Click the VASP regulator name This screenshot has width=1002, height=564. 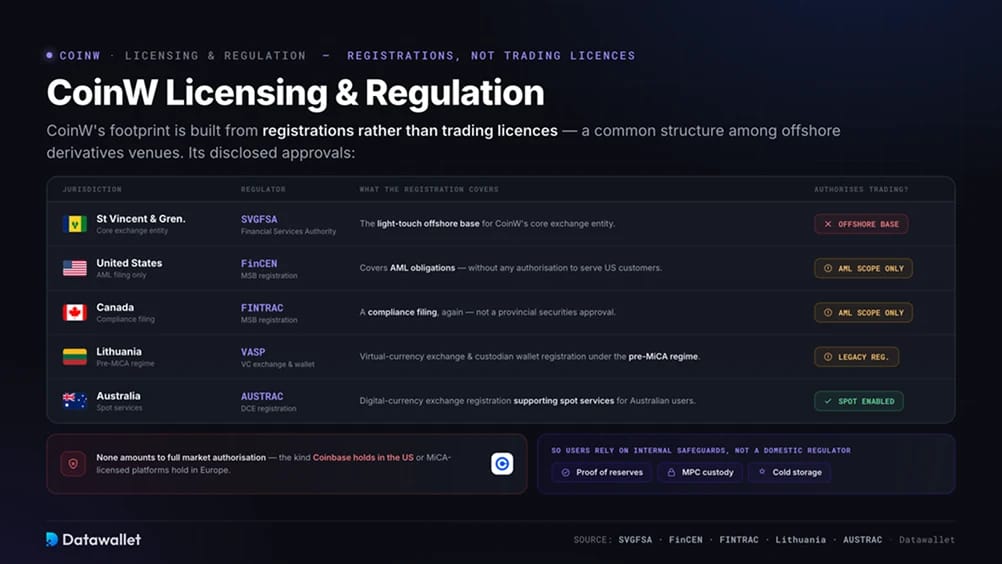(253, 352)
